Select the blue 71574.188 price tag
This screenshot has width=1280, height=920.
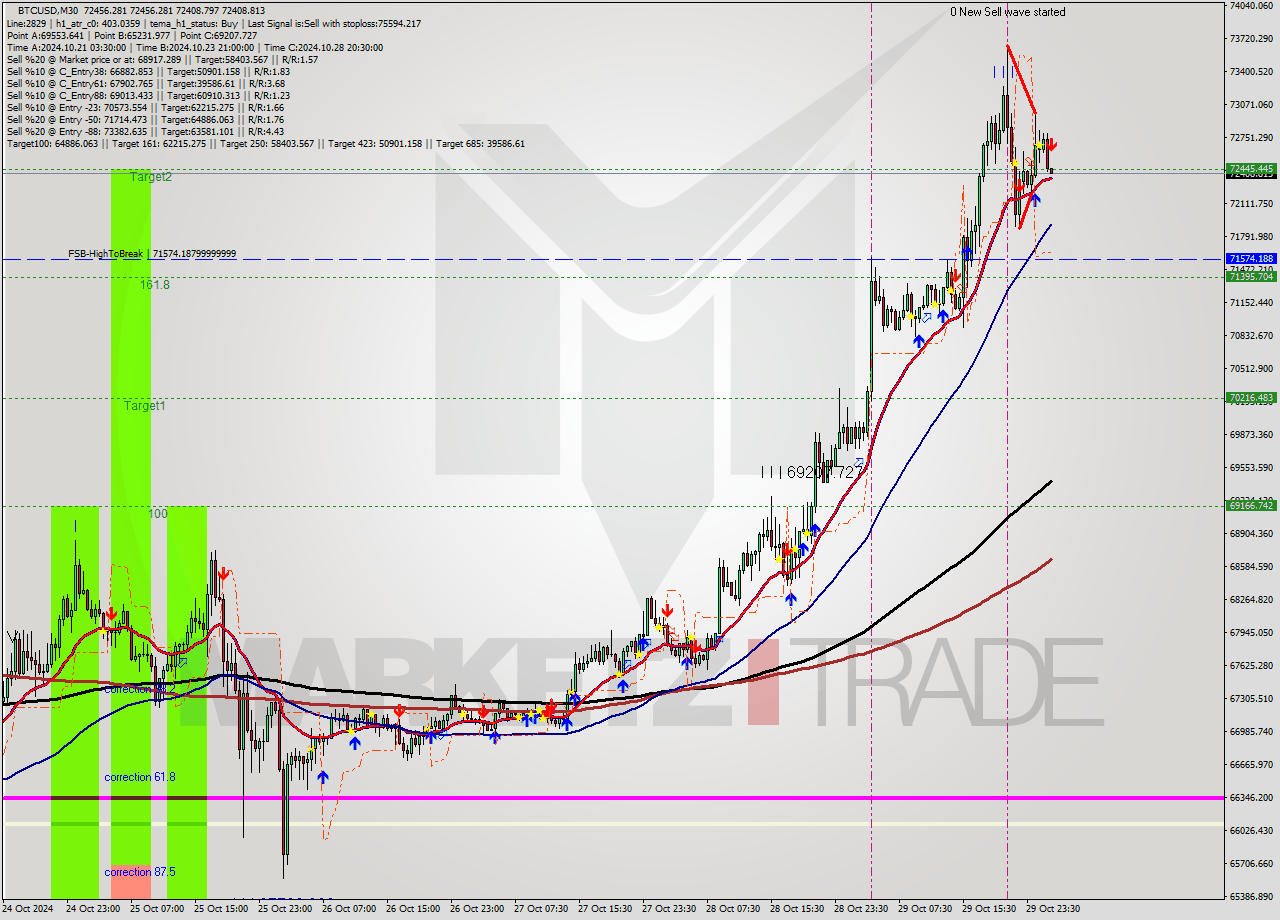click(1250, 258)
